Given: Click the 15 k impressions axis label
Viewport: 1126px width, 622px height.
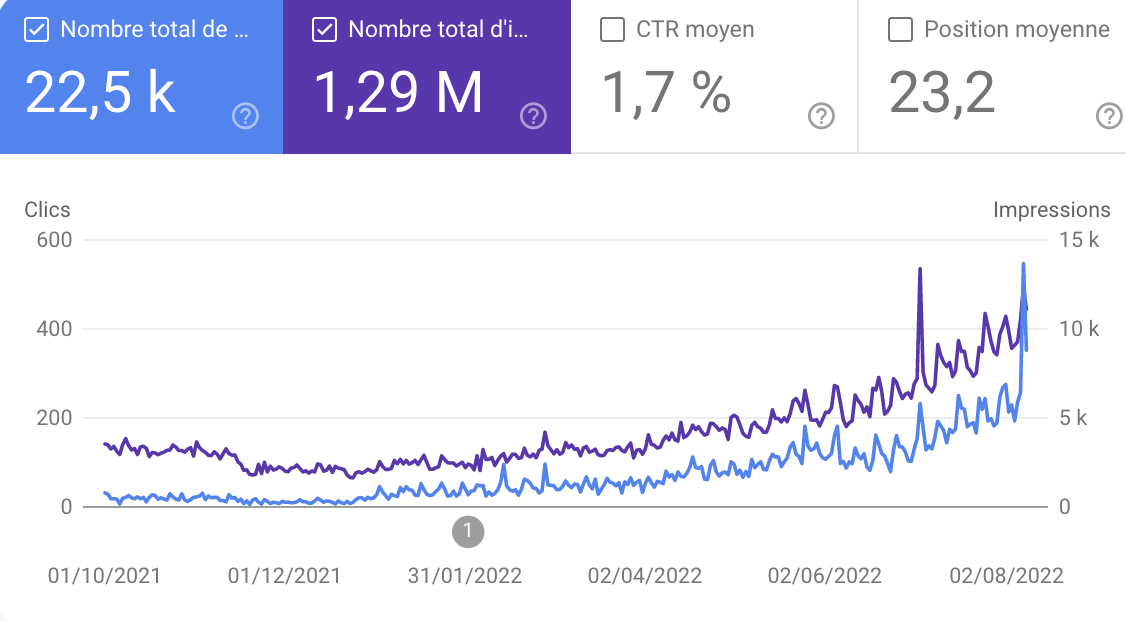Looking at the screenshot, I should [1079, 240].
